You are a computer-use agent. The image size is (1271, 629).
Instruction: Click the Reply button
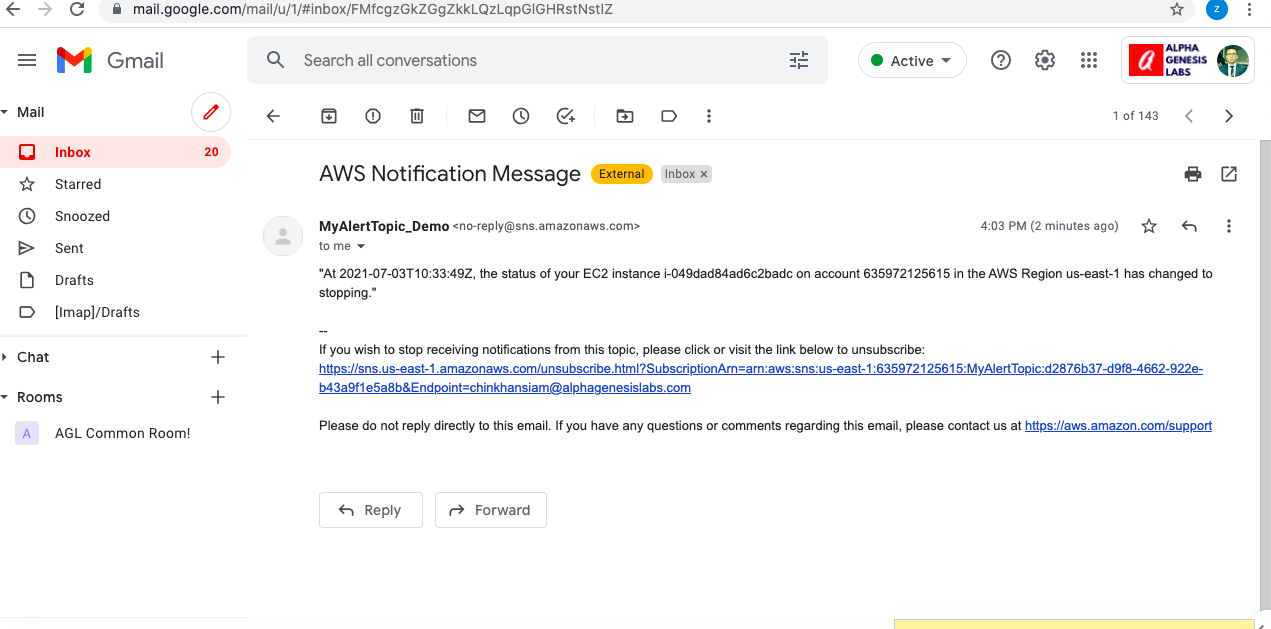[371, 510]
